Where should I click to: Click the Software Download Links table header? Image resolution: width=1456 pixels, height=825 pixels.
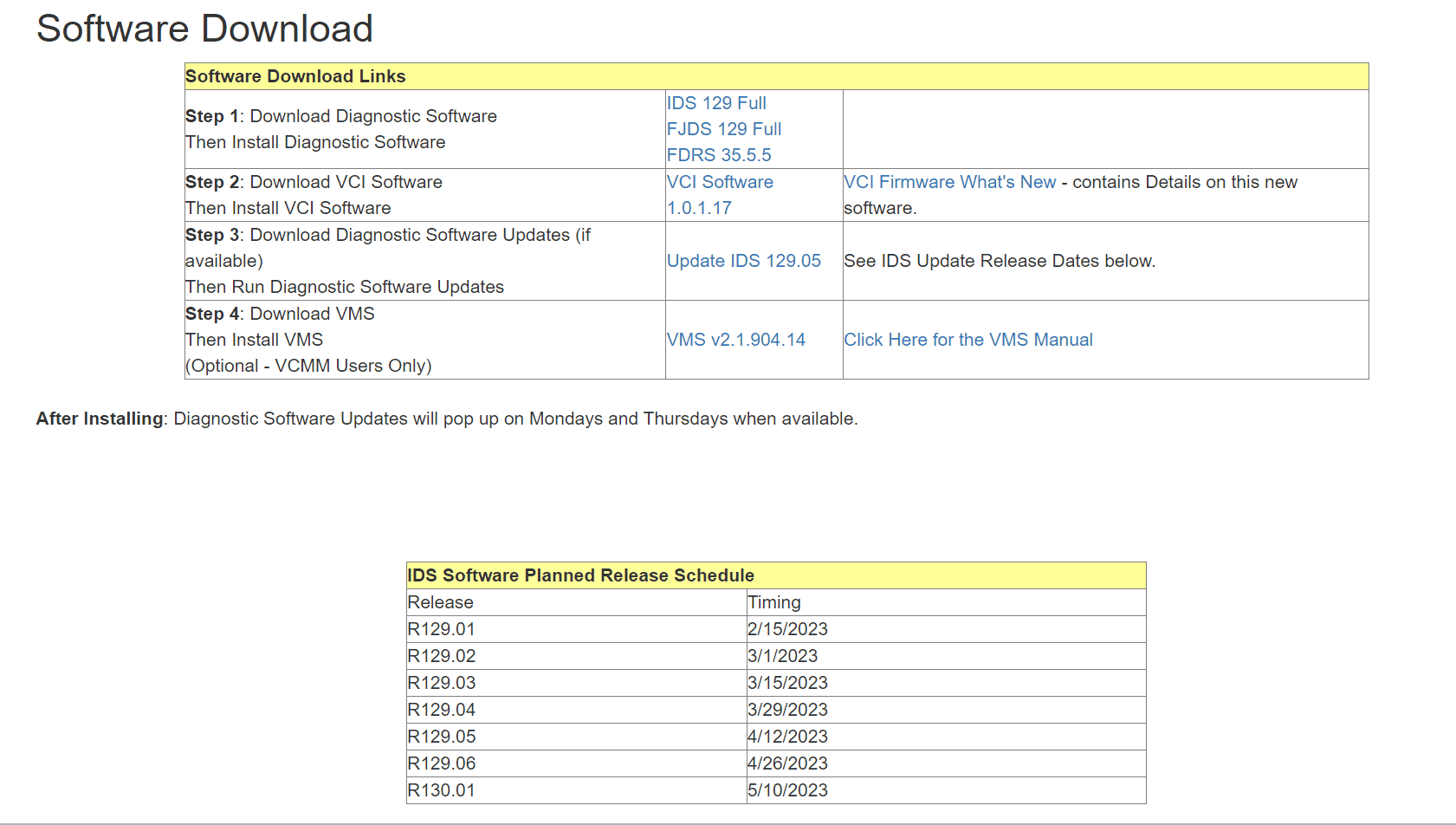tap(295, 76)
